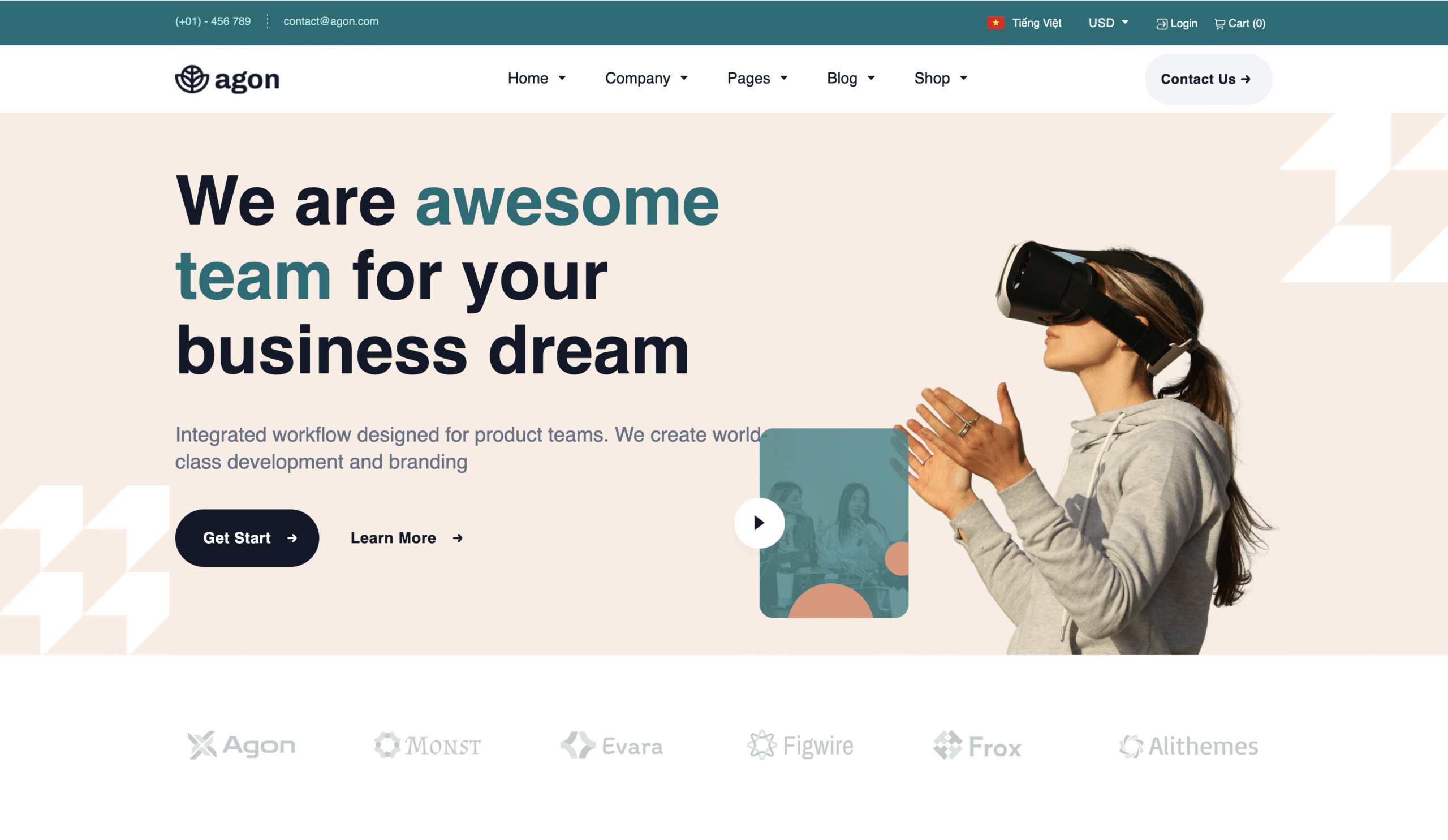The image size is (1448, 840).
Task: Click the Vietnam flag language icon
Action: click(x=995, y=23)
